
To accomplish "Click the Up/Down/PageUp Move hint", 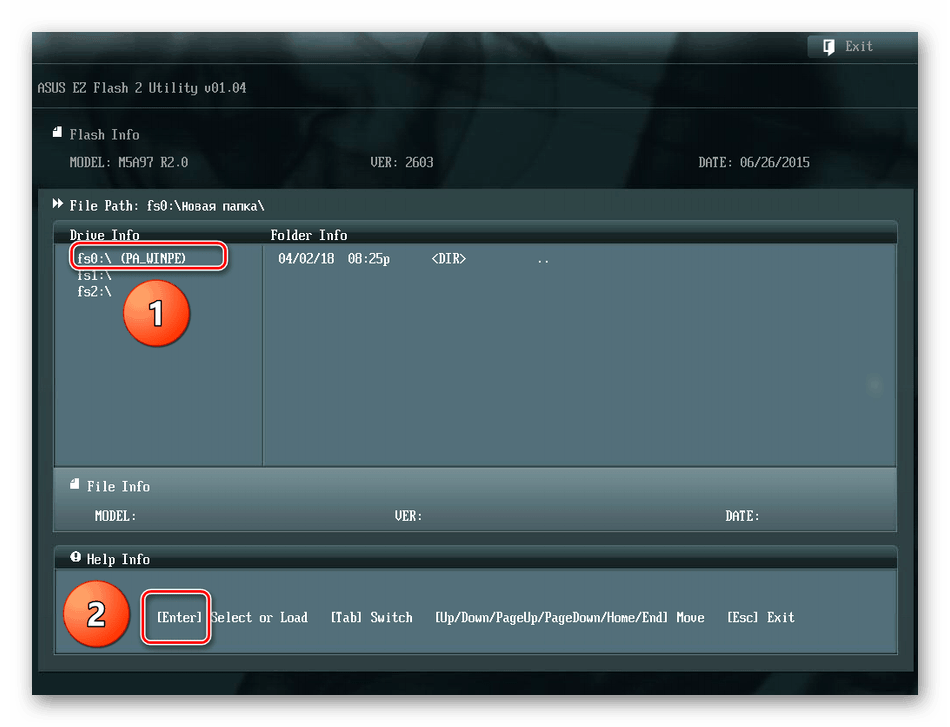I will pos(570,617).
